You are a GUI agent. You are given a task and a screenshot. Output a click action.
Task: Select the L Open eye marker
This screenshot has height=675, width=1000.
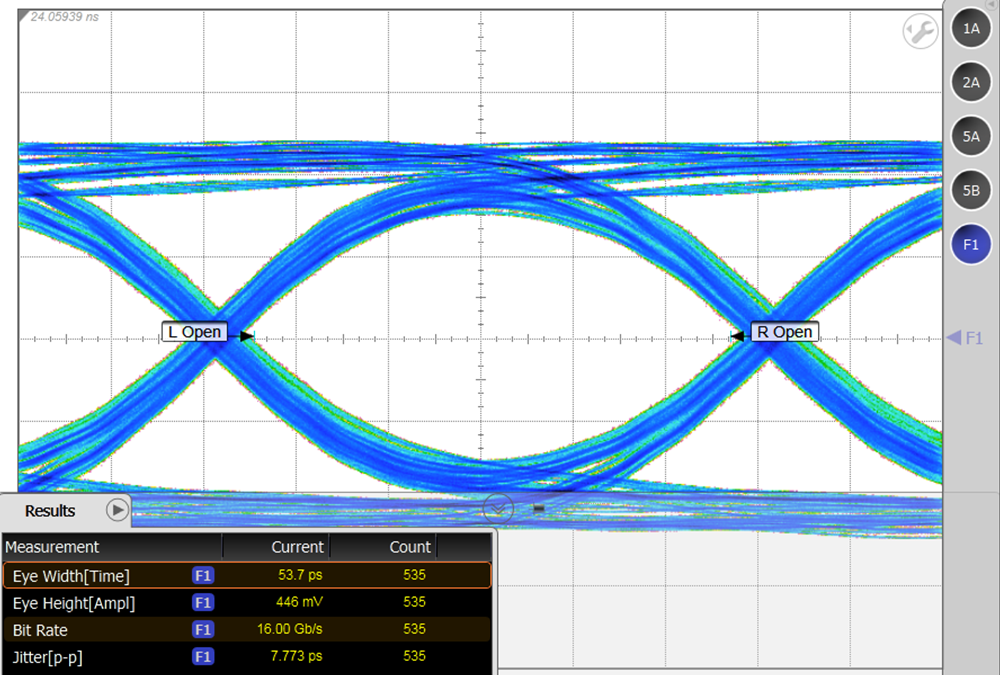pos(195,332)
